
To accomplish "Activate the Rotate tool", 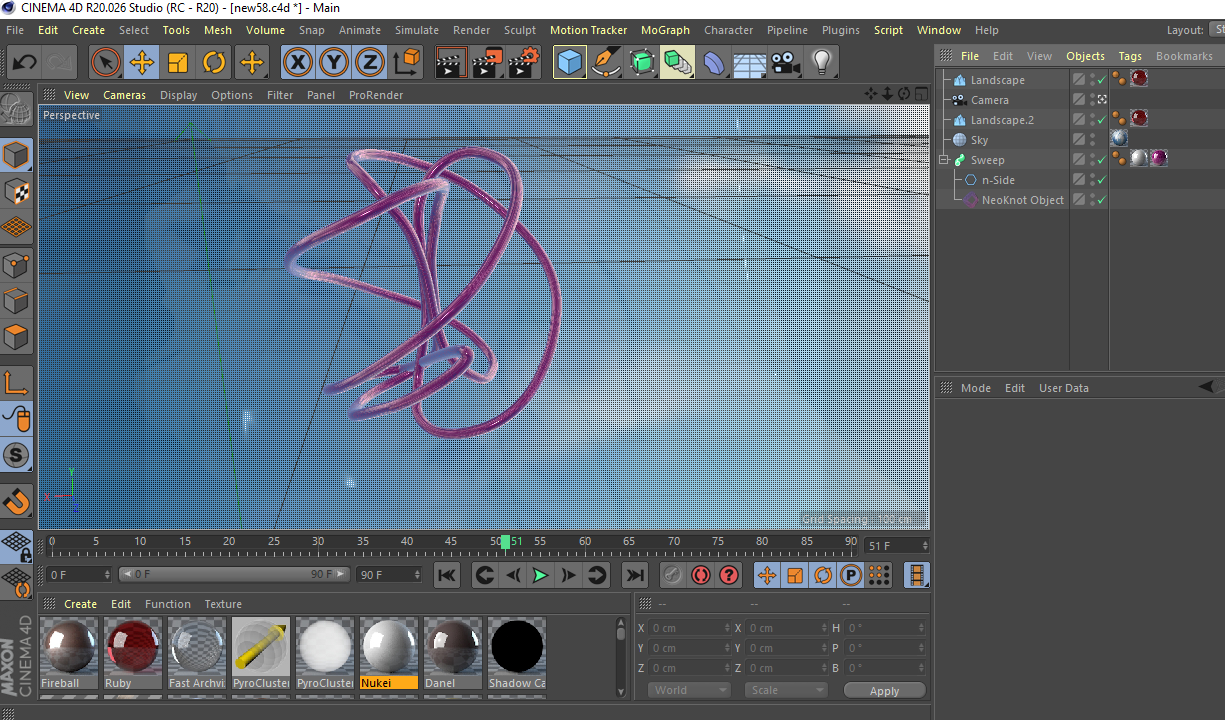I will 214,63.
